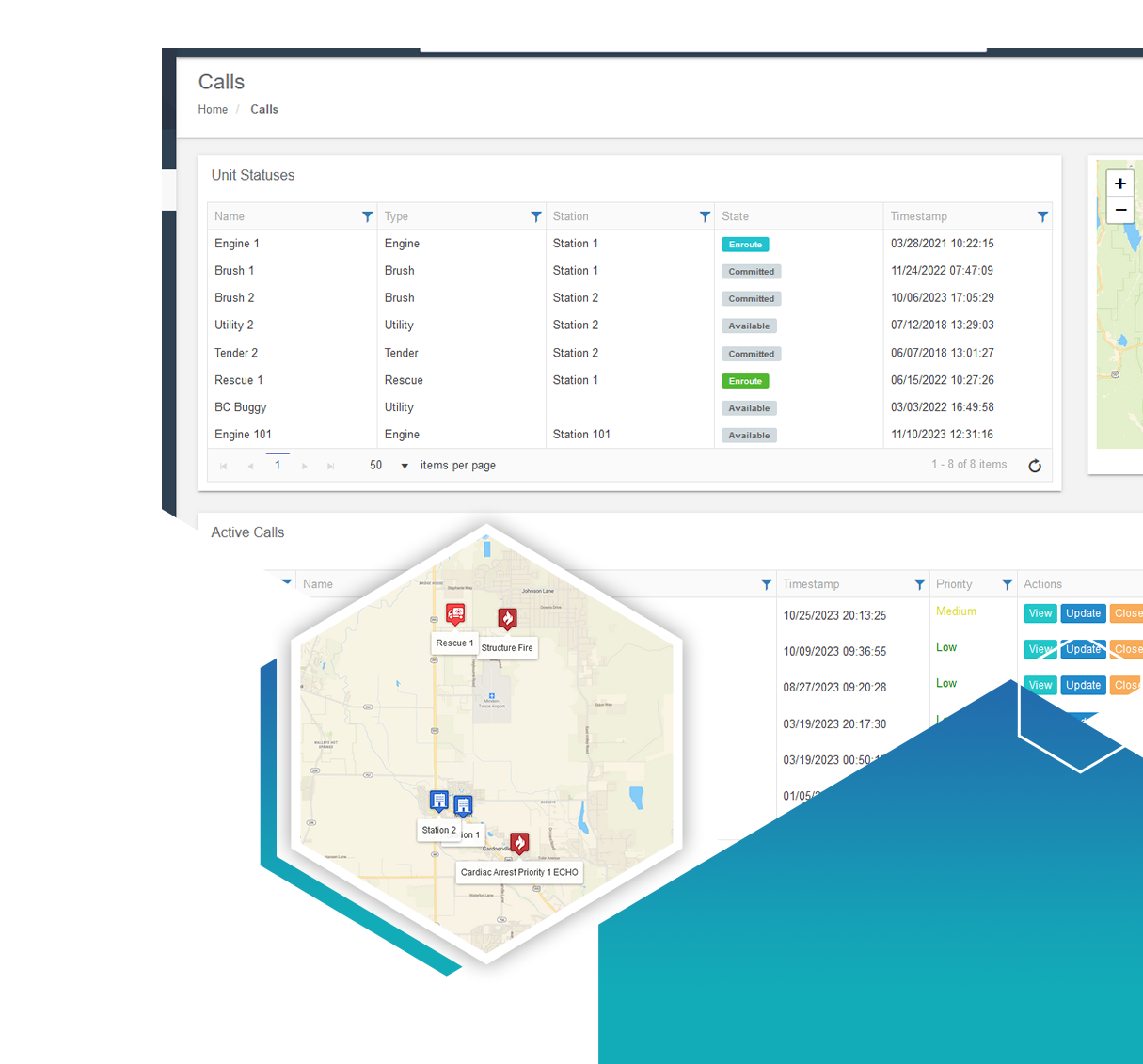
Task: Select the Structure Fire map marker
Action: point(507,618)
